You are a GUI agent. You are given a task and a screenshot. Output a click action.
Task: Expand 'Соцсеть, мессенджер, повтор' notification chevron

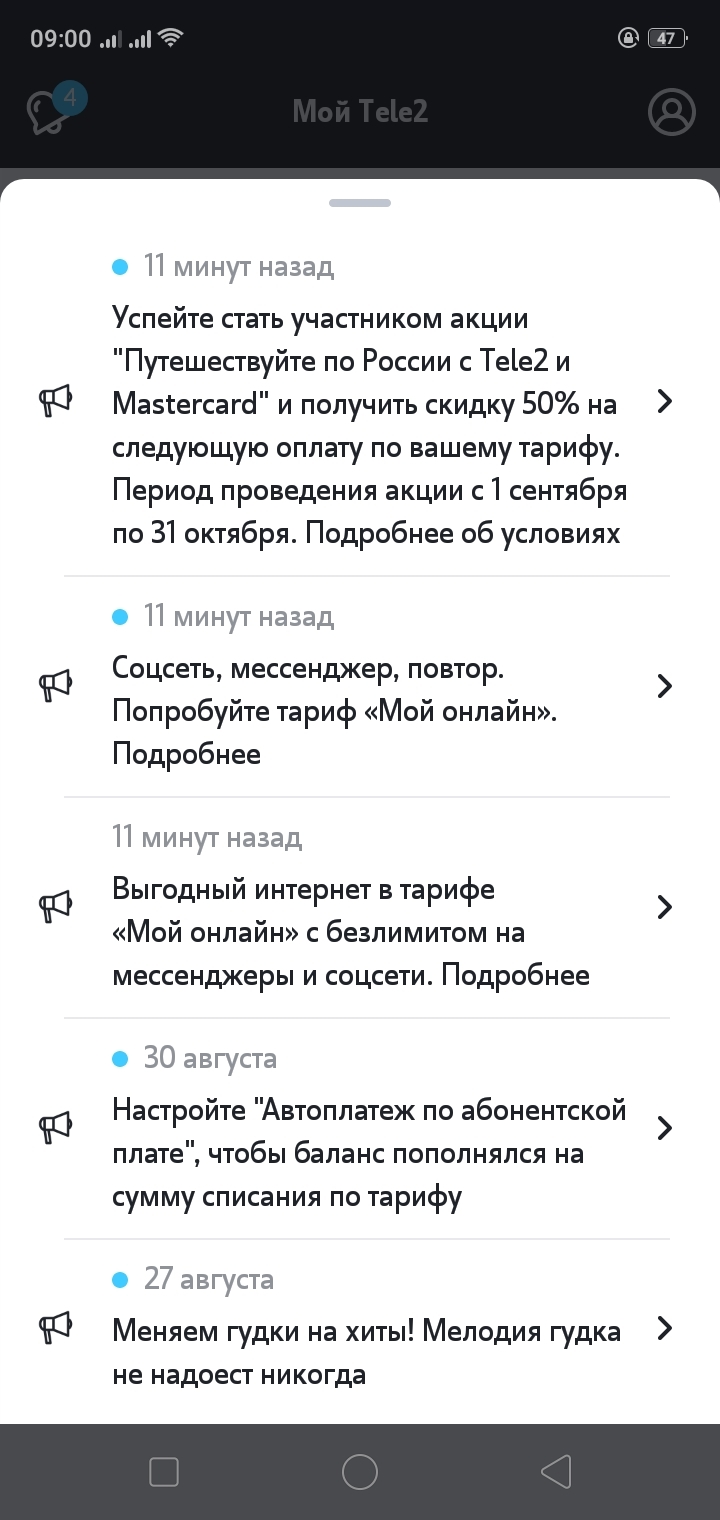click(x=664, y=686)
